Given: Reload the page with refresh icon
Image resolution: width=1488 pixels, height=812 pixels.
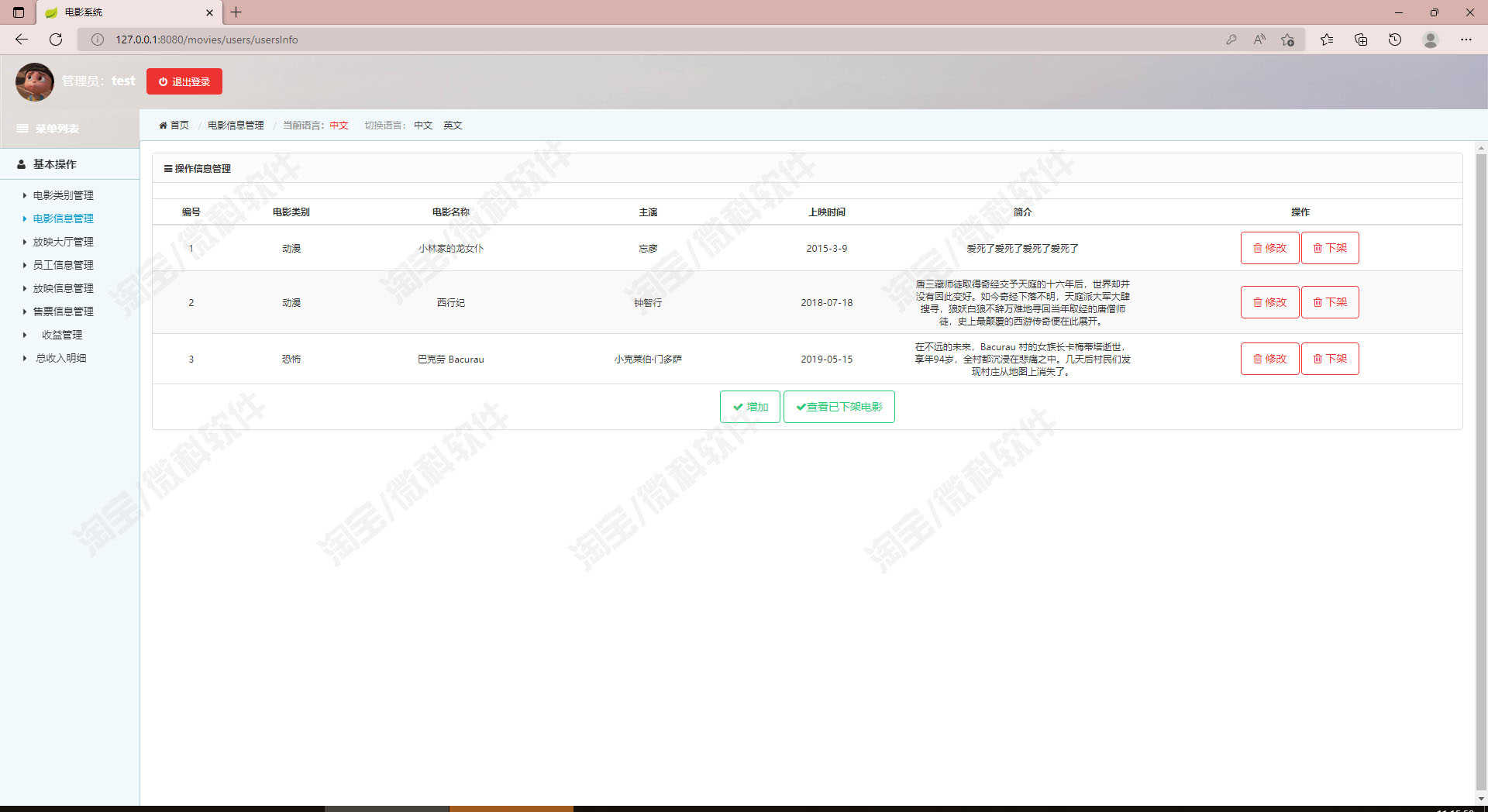Looking at the screenshot, I should click(56, 40).
